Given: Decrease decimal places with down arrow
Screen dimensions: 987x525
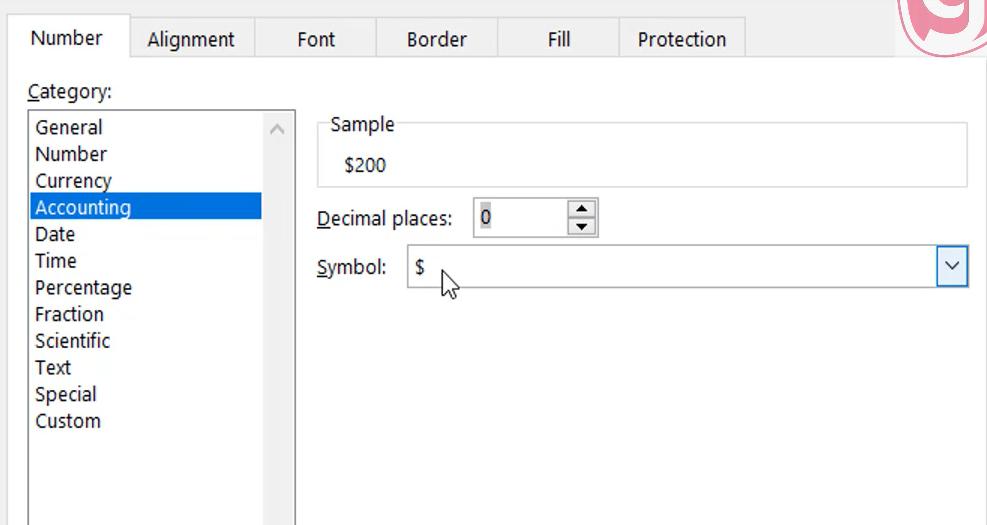Looking at the screenshot, I should pyautogui.click(x=581, y=226).
